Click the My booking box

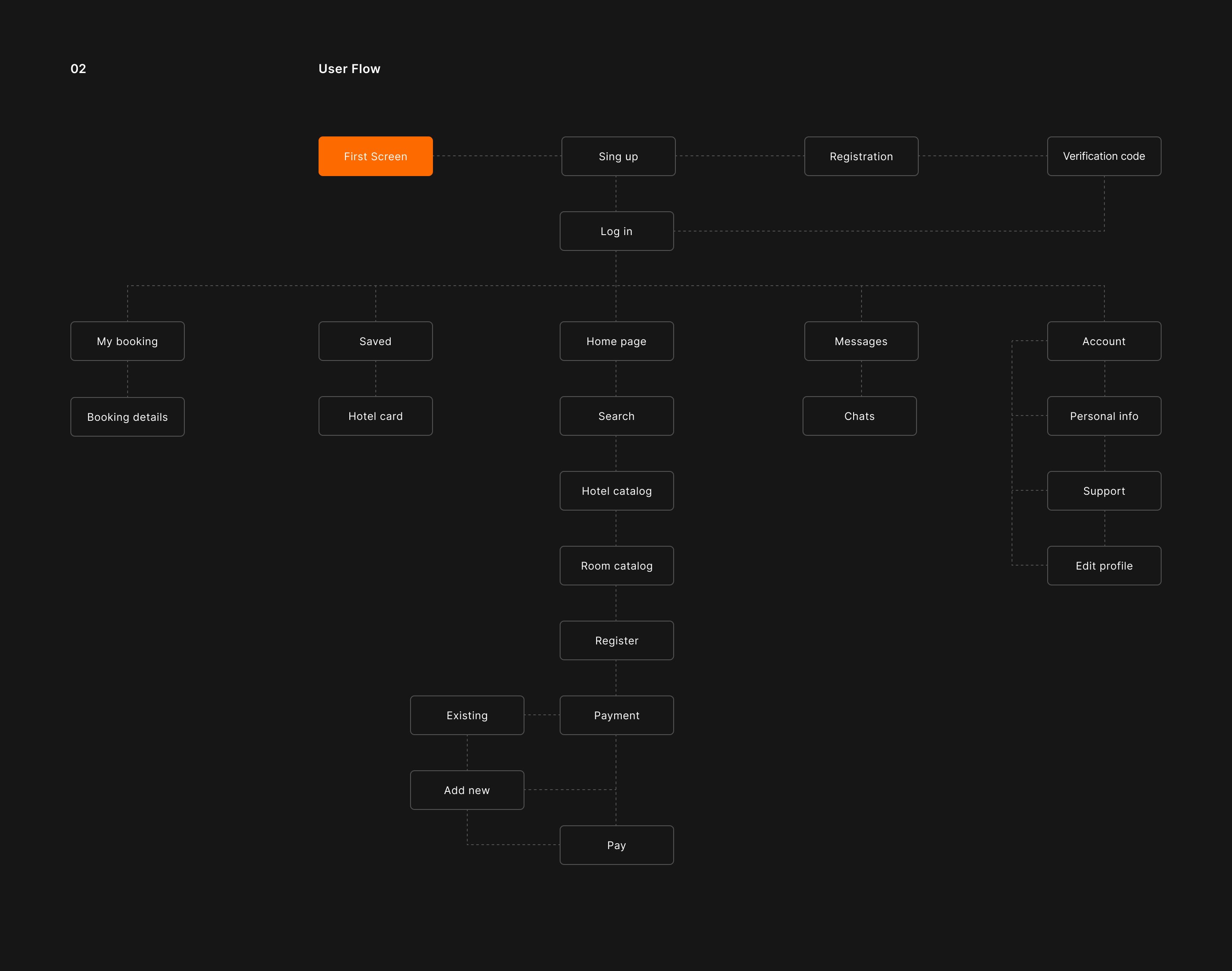click(x=127, y=341)
